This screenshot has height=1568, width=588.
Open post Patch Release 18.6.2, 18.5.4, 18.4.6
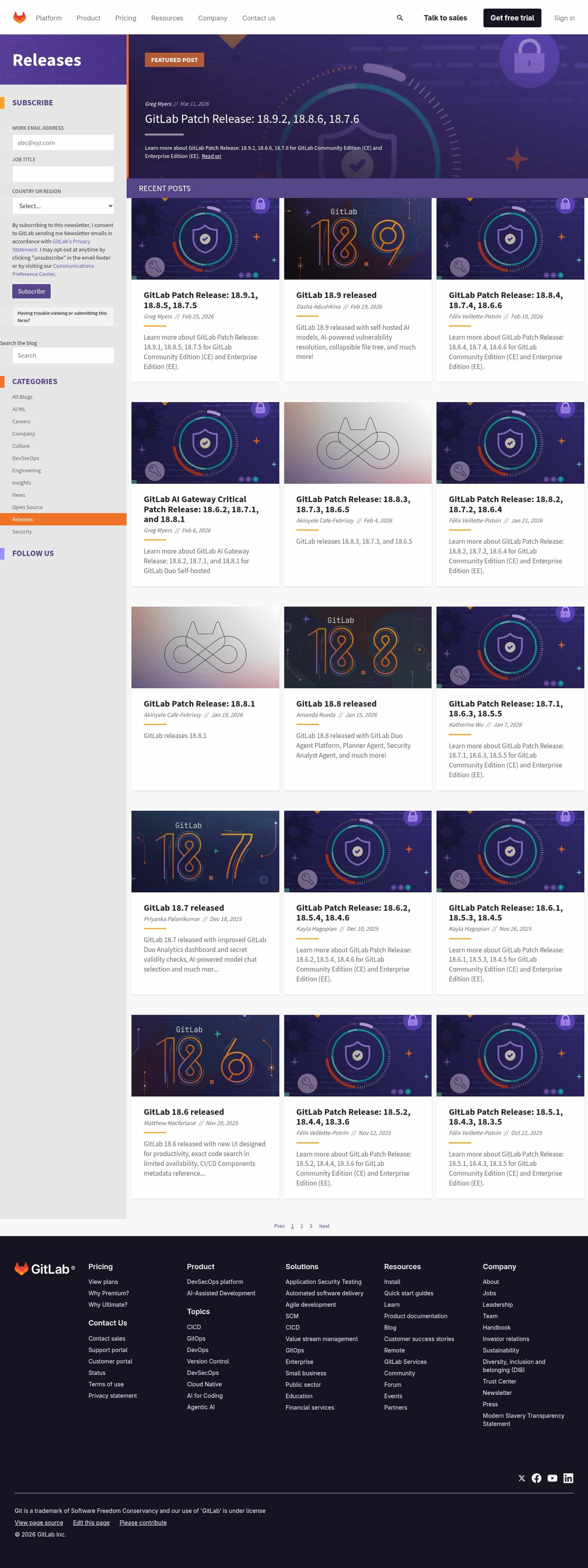(353, 912)
